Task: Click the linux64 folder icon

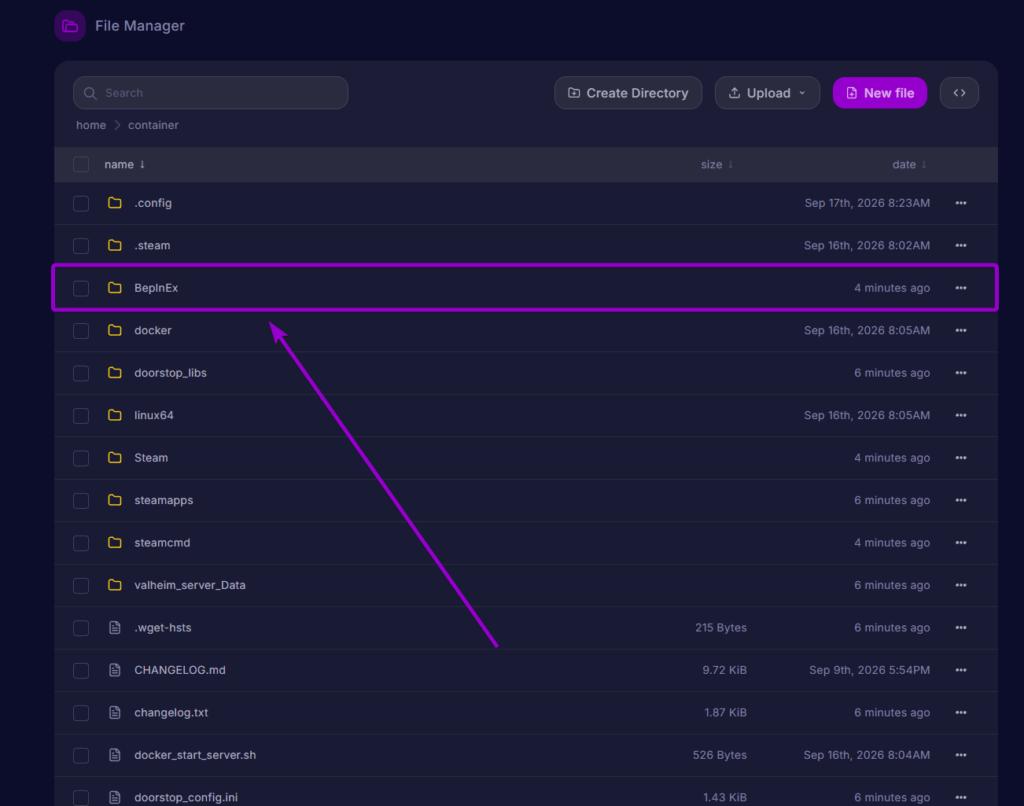Action: [x=115, y=415]
